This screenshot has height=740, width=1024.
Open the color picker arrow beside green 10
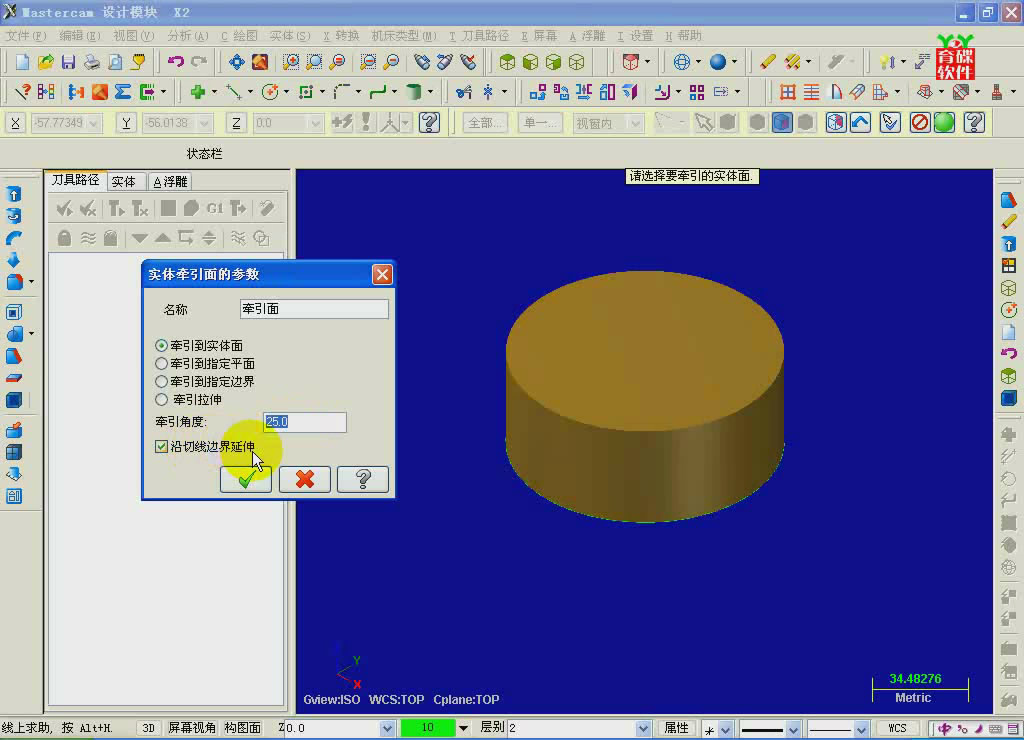[x=463, y=728]
